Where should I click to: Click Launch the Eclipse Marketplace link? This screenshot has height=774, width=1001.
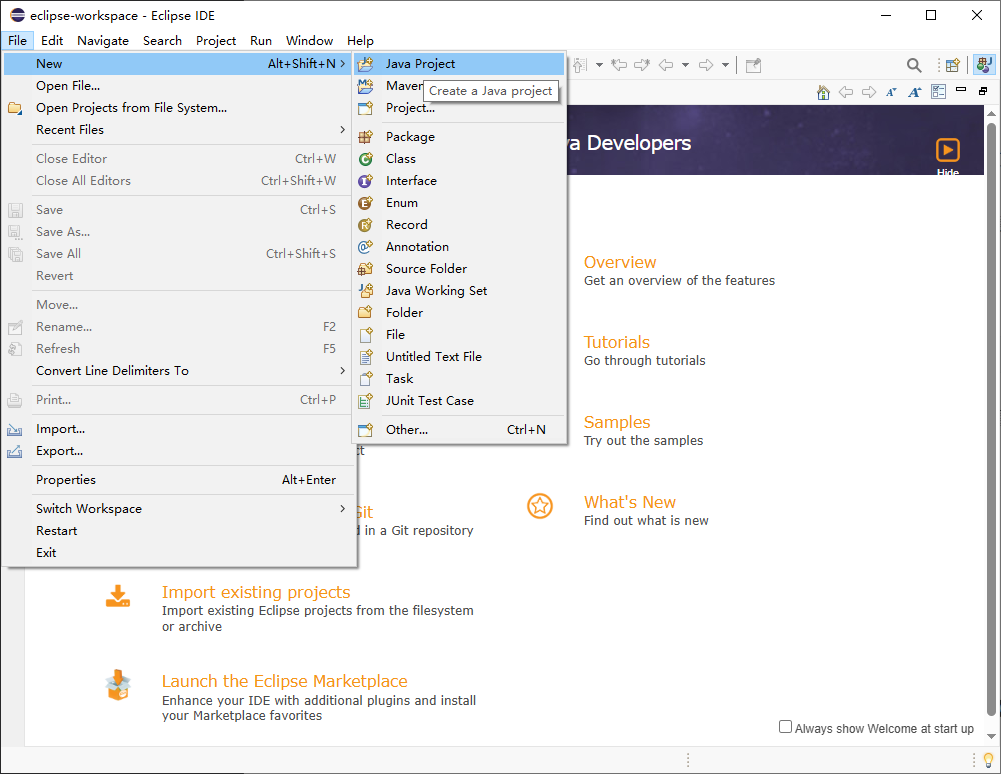tap(284, 681)
